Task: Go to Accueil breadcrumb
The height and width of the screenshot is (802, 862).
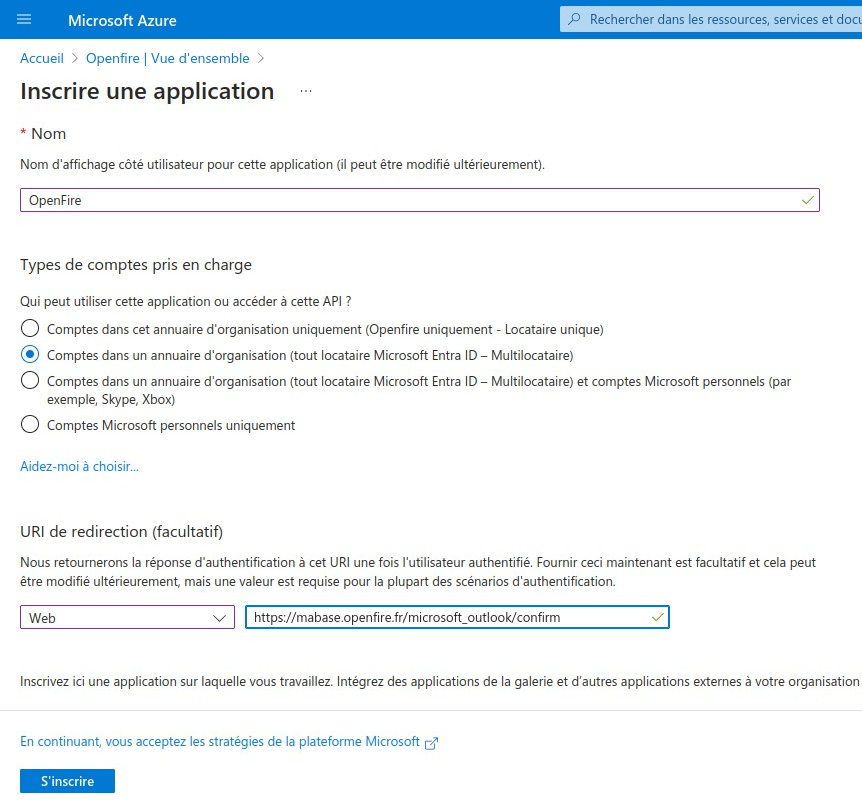Action: pyautogui.click(x=42, y=58)
